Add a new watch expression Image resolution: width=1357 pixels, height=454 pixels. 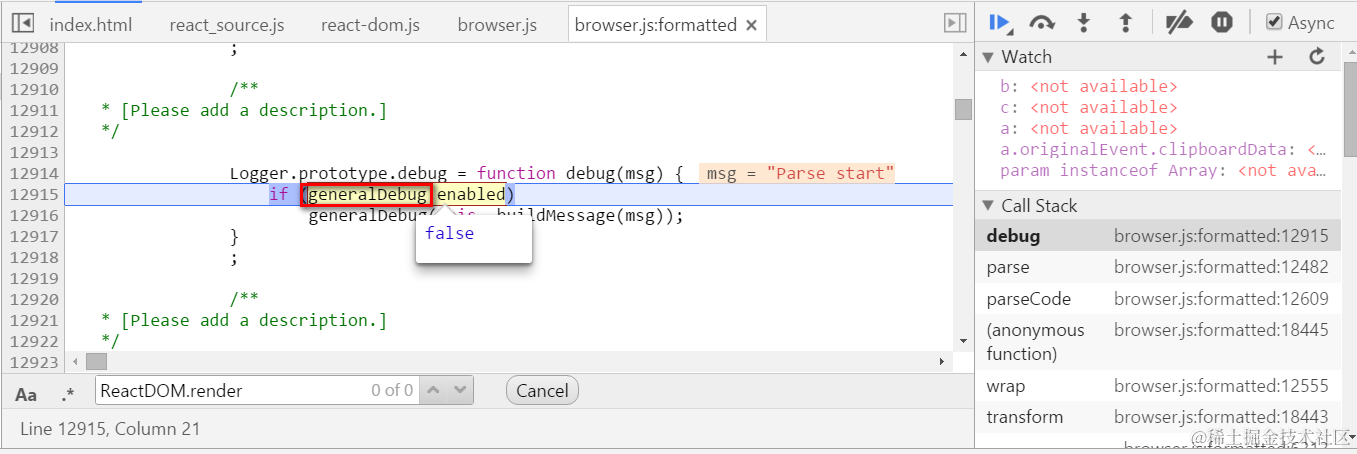1274,57
